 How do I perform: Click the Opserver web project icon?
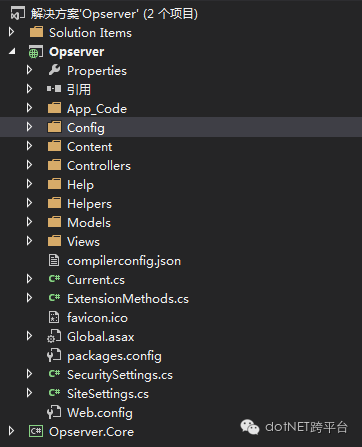(36, 52)
